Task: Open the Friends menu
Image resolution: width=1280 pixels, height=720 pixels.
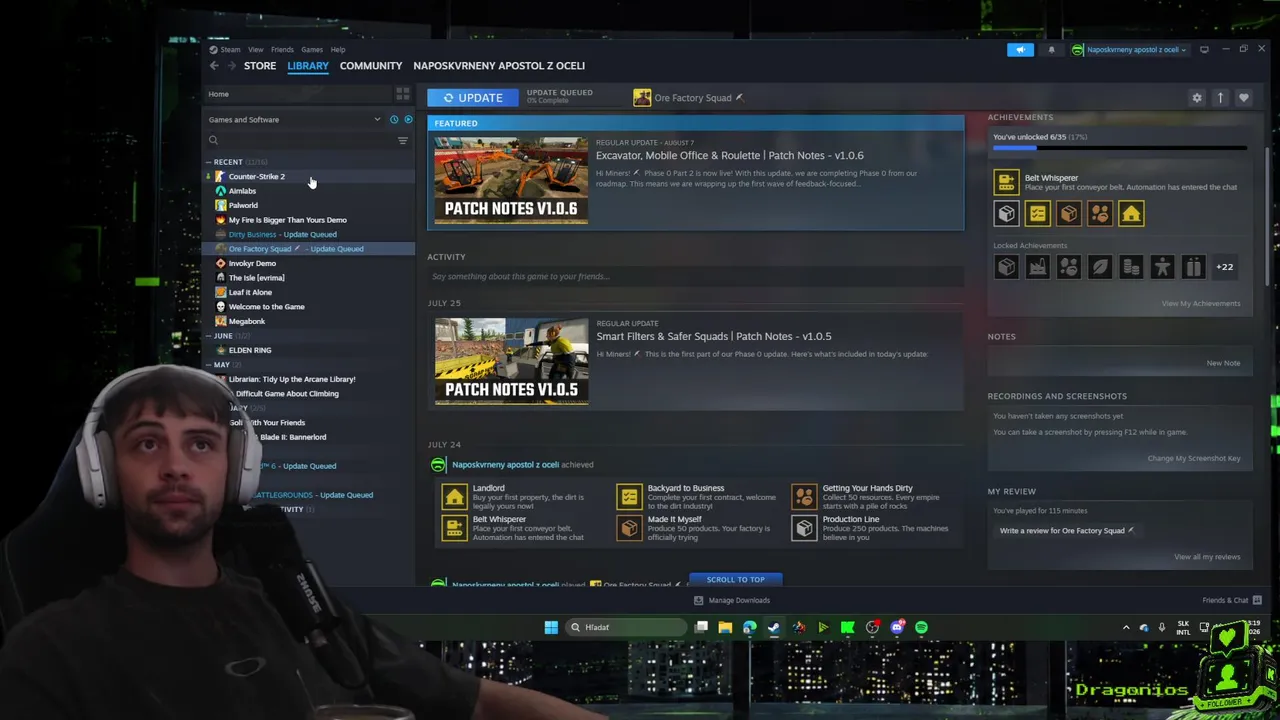Action: click(282, 50)
